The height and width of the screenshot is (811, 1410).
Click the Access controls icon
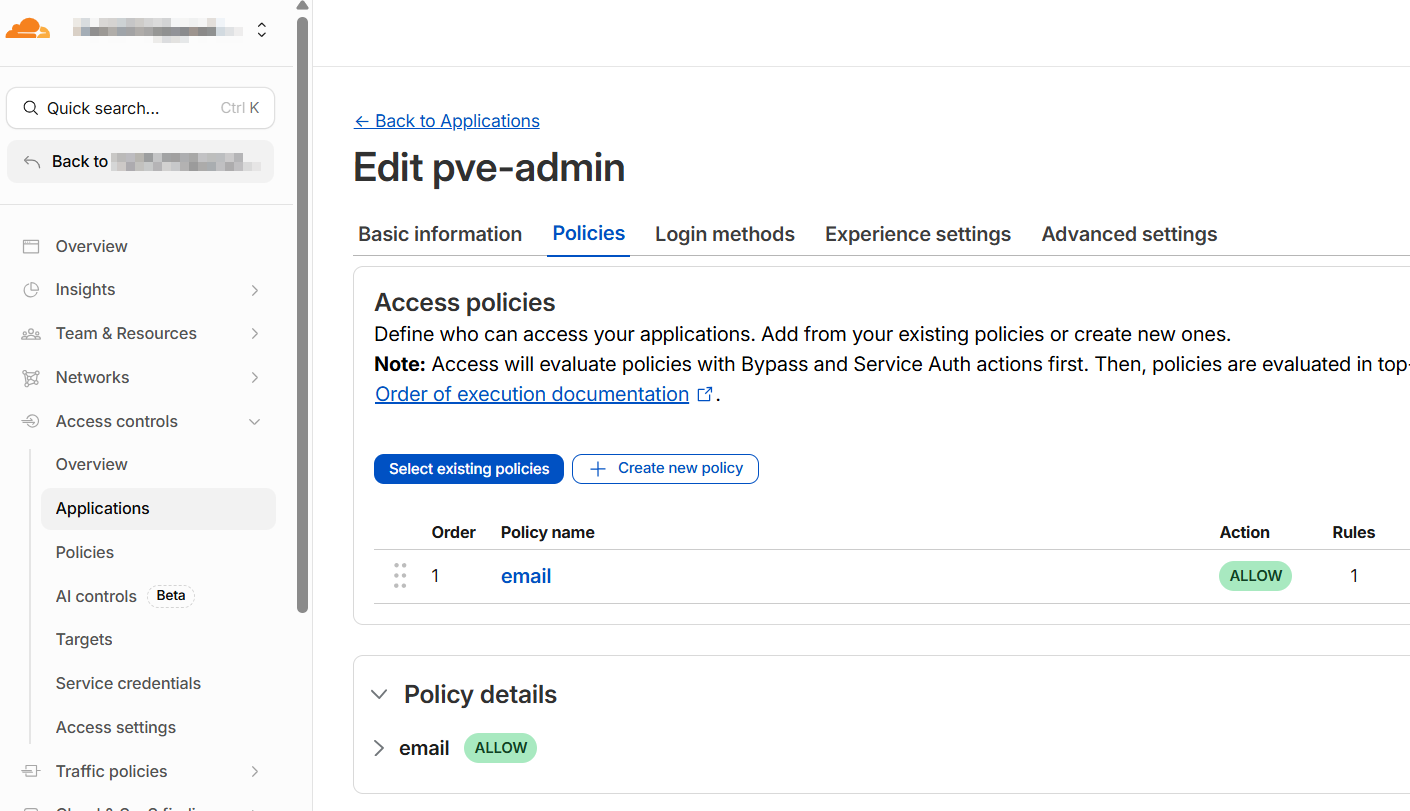click(x=31, y=422)
